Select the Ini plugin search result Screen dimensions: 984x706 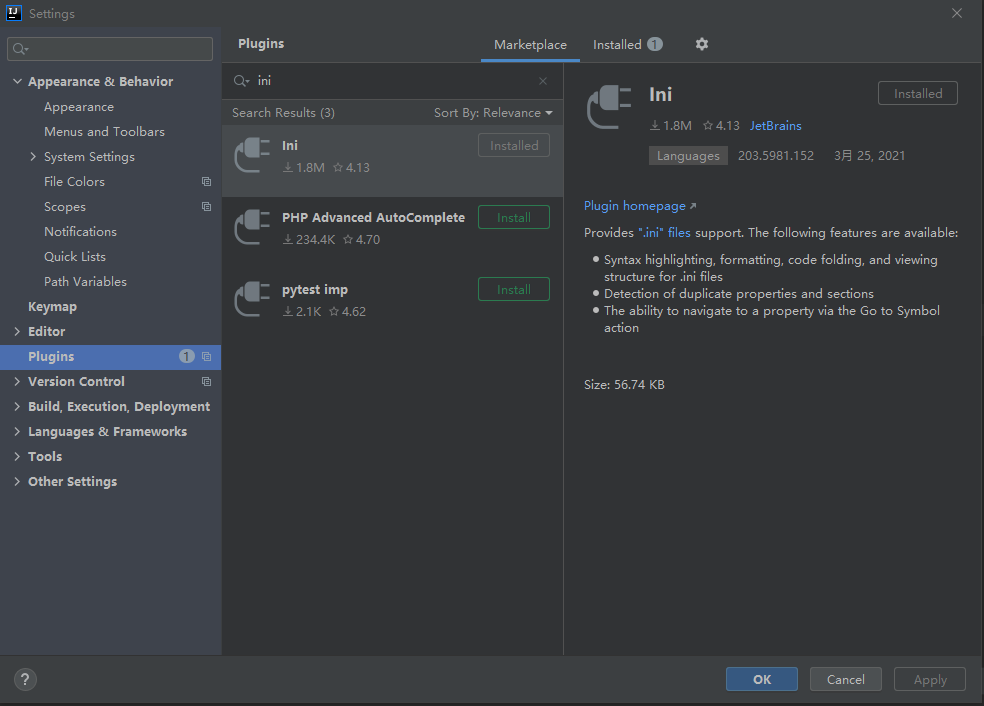click(x=392, y=161)
